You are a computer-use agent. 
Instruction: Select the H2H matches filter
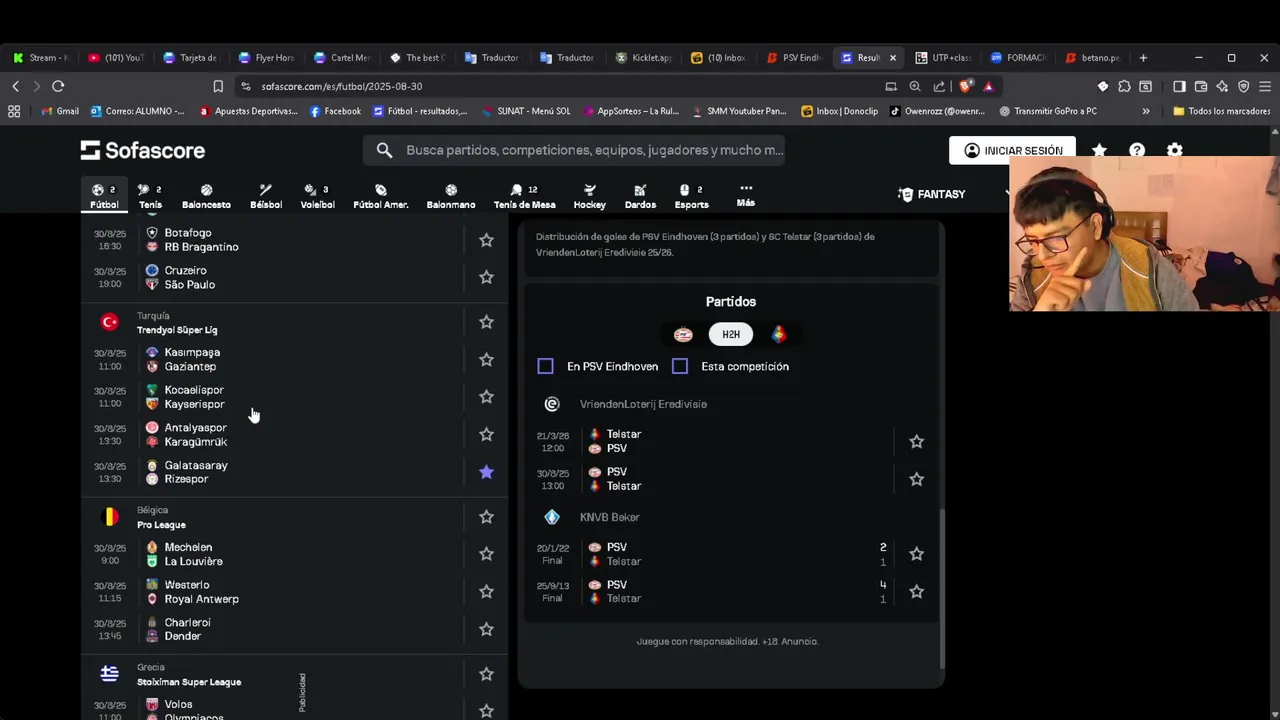tap(731, 334)
